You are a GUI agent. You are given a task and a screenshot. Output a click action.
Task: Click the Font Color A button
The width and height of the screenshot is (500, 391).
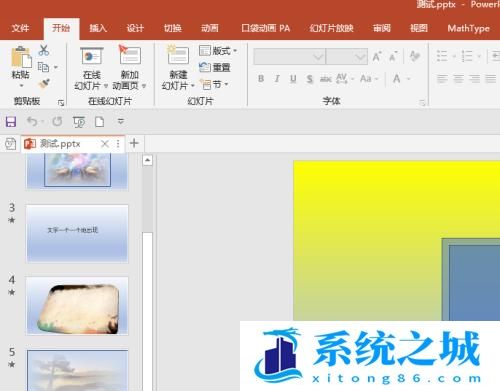coord(397,79)
